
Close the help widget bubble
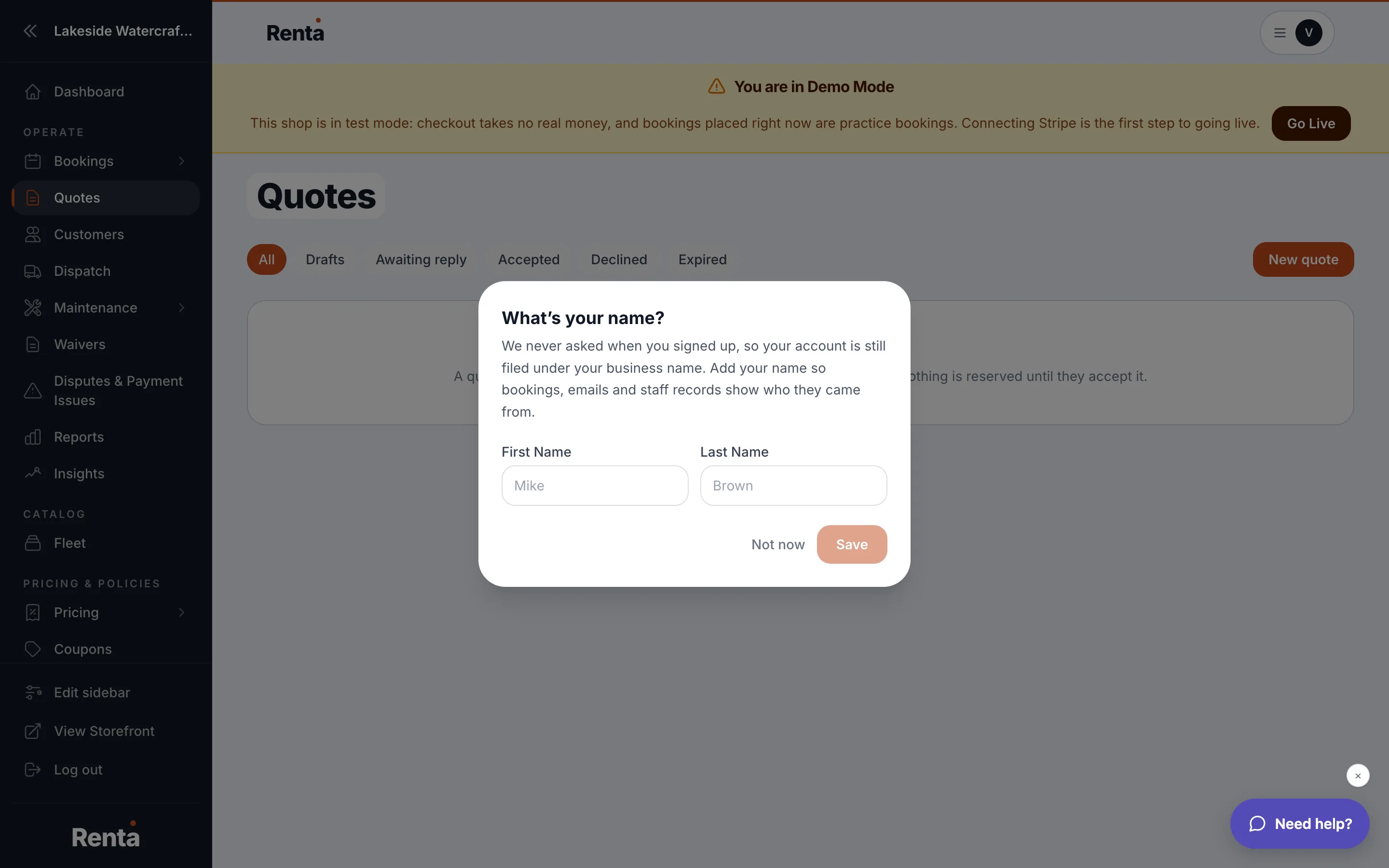(1358, 775)
